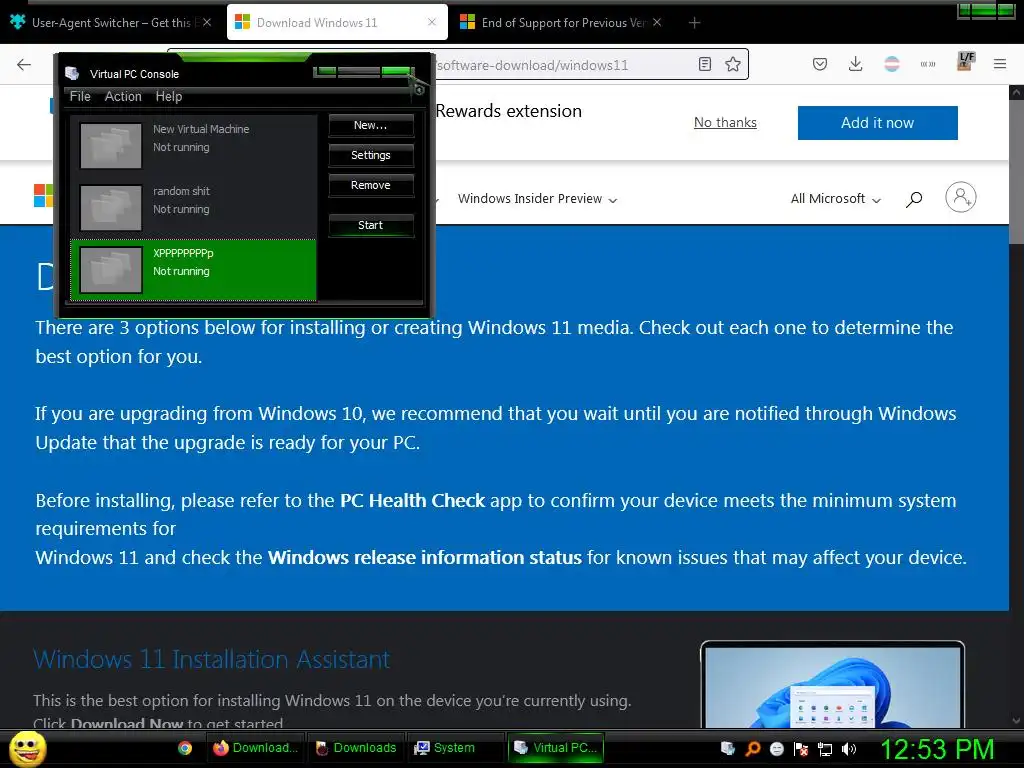Click New... button in Virtual PC Console
The height and width of the screenshot is (768, 1024).
click(x=370, y=125)
